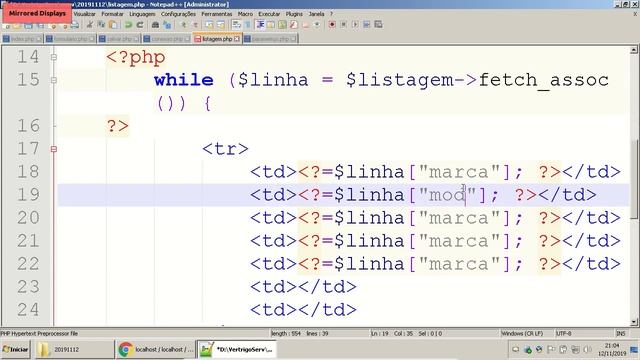Screen dimensions: 640x360
Task: Open the Macro menu
Action: coord(245,14)
